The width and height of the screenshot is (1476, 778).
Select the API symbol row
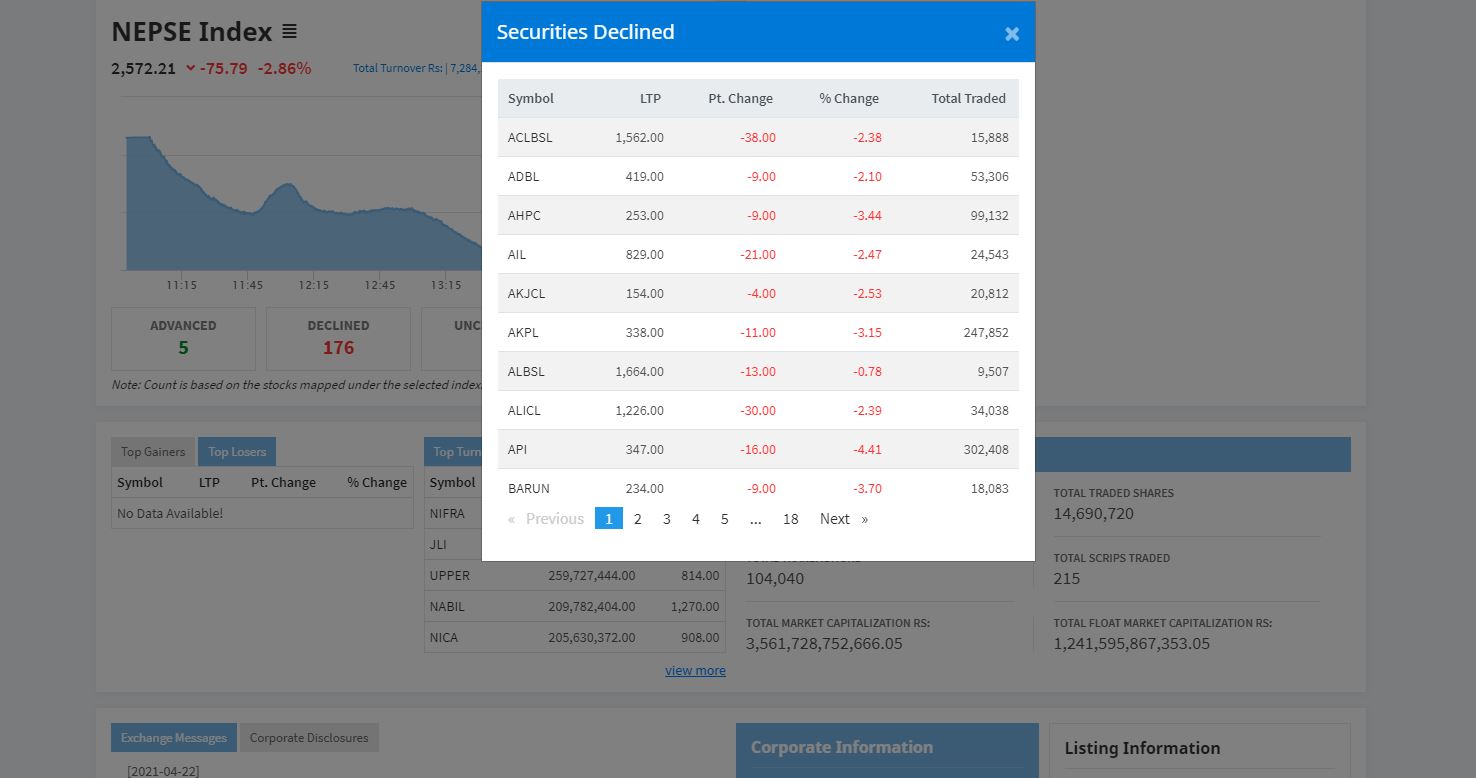coord(758,449)
